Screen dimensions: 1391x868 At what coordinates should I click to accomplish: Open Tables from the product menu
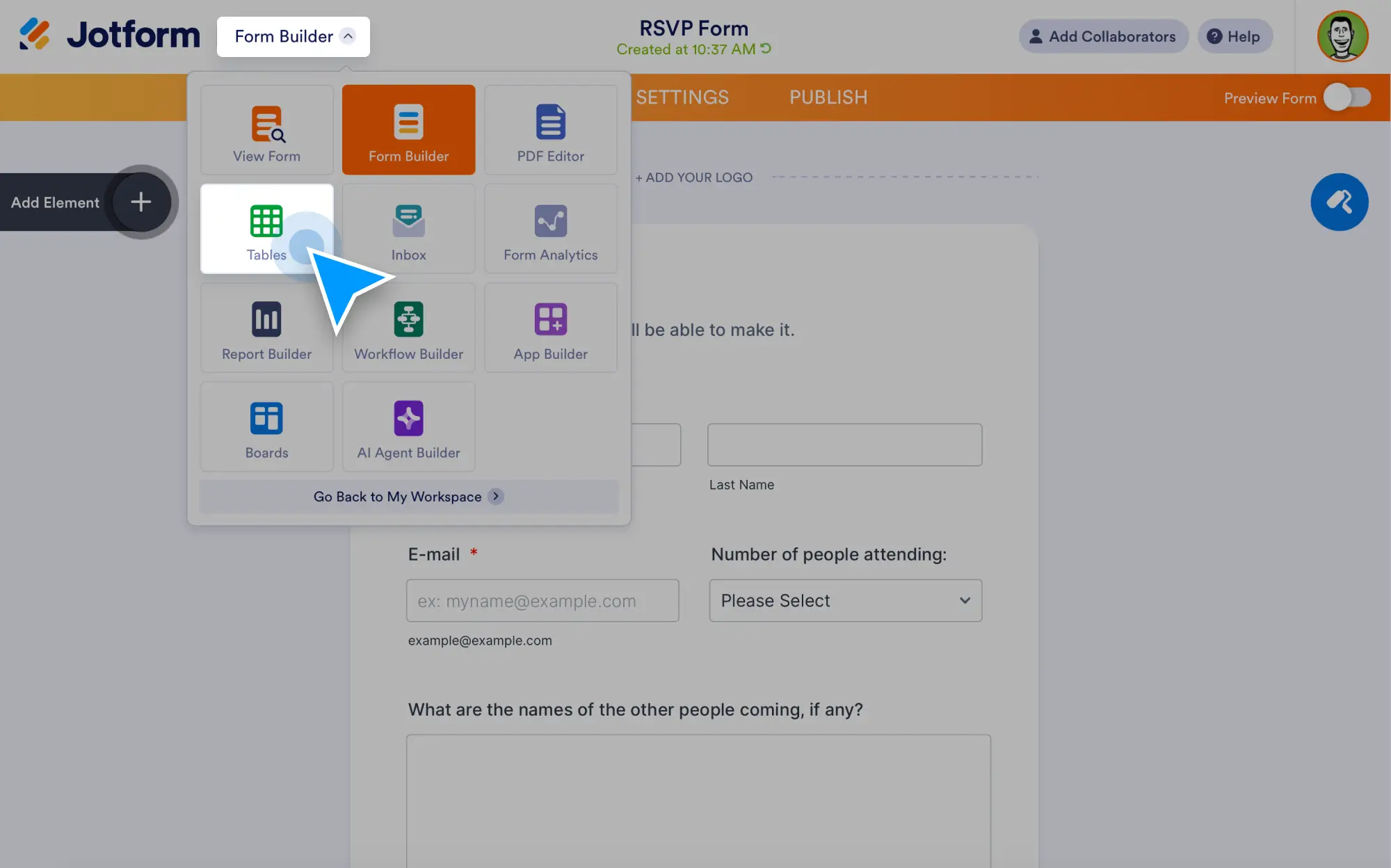[x=266, y=229]
